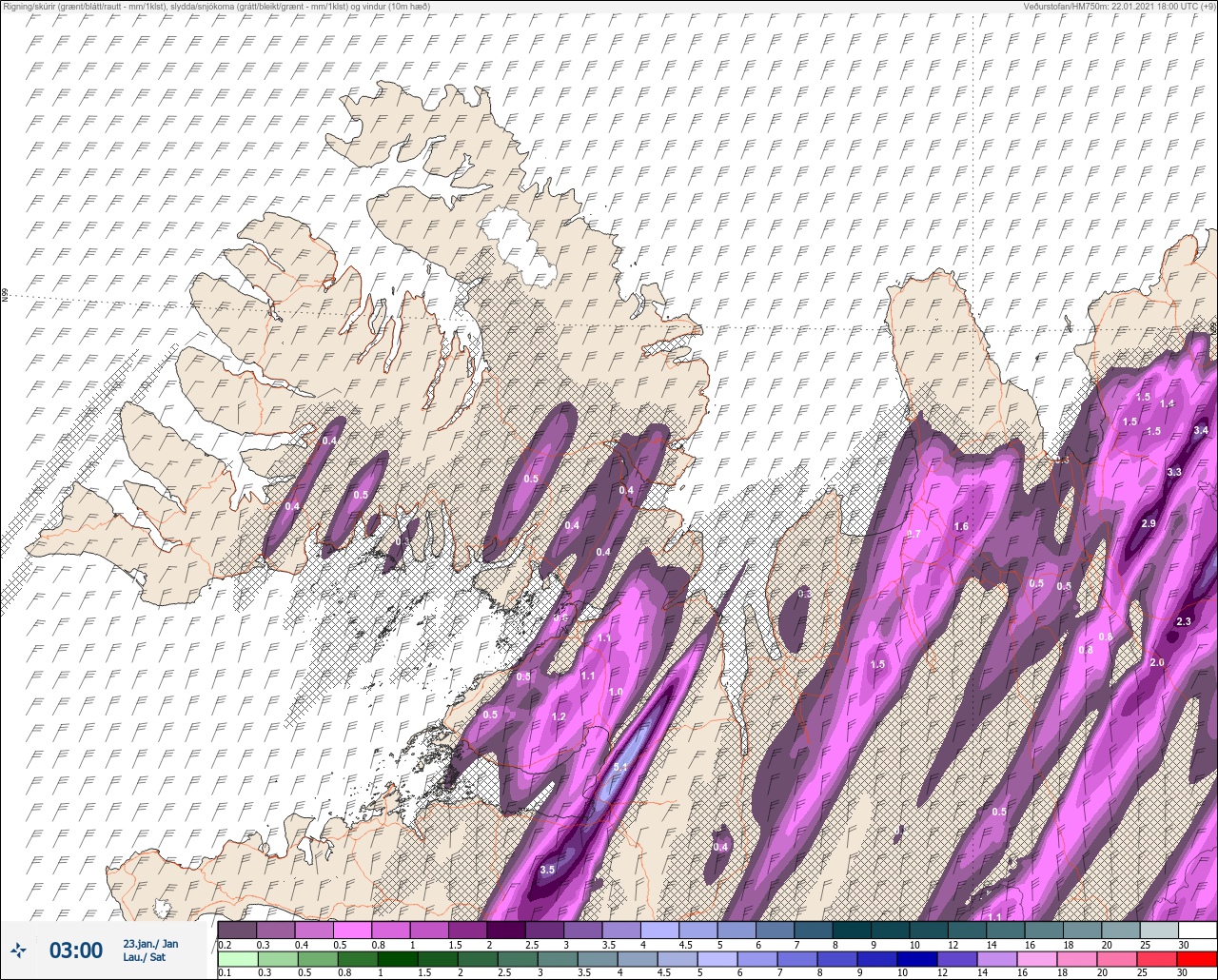Click the map title beginning Rigning/skúrir
1218x980 pixels.
216,6
